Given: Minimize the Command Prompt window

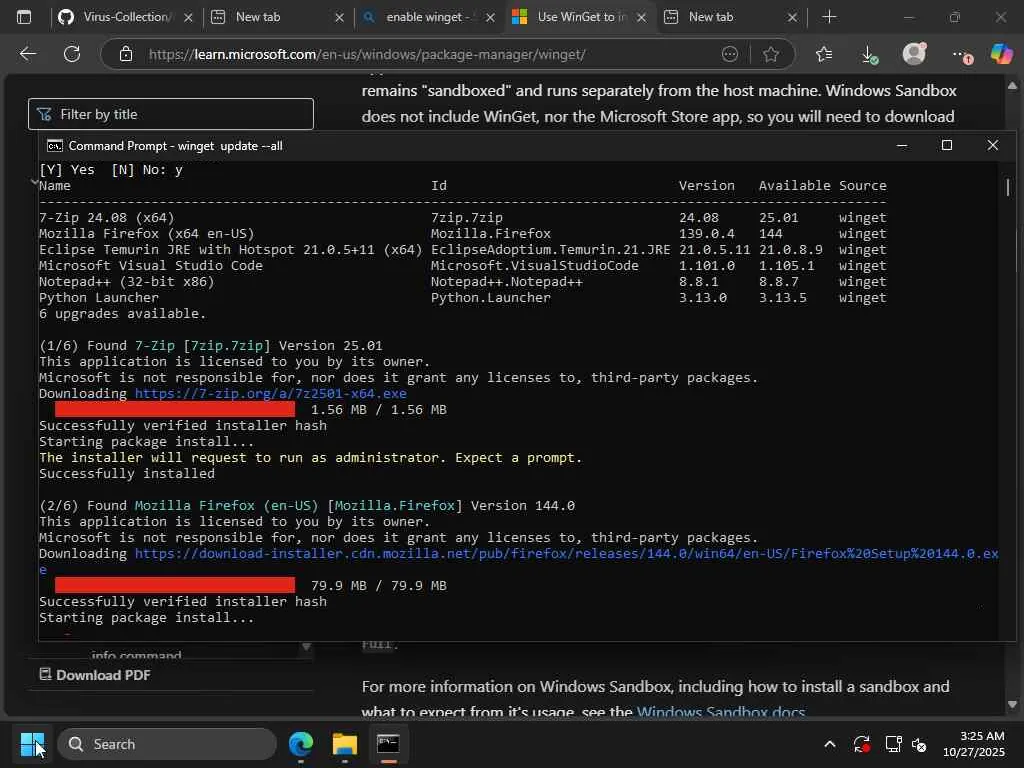Looking at the screenshot, I should coord(902,146).
